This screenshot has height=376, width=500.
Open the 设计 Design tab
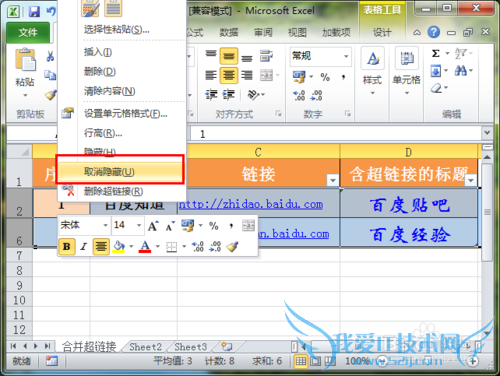coord(382,33)
